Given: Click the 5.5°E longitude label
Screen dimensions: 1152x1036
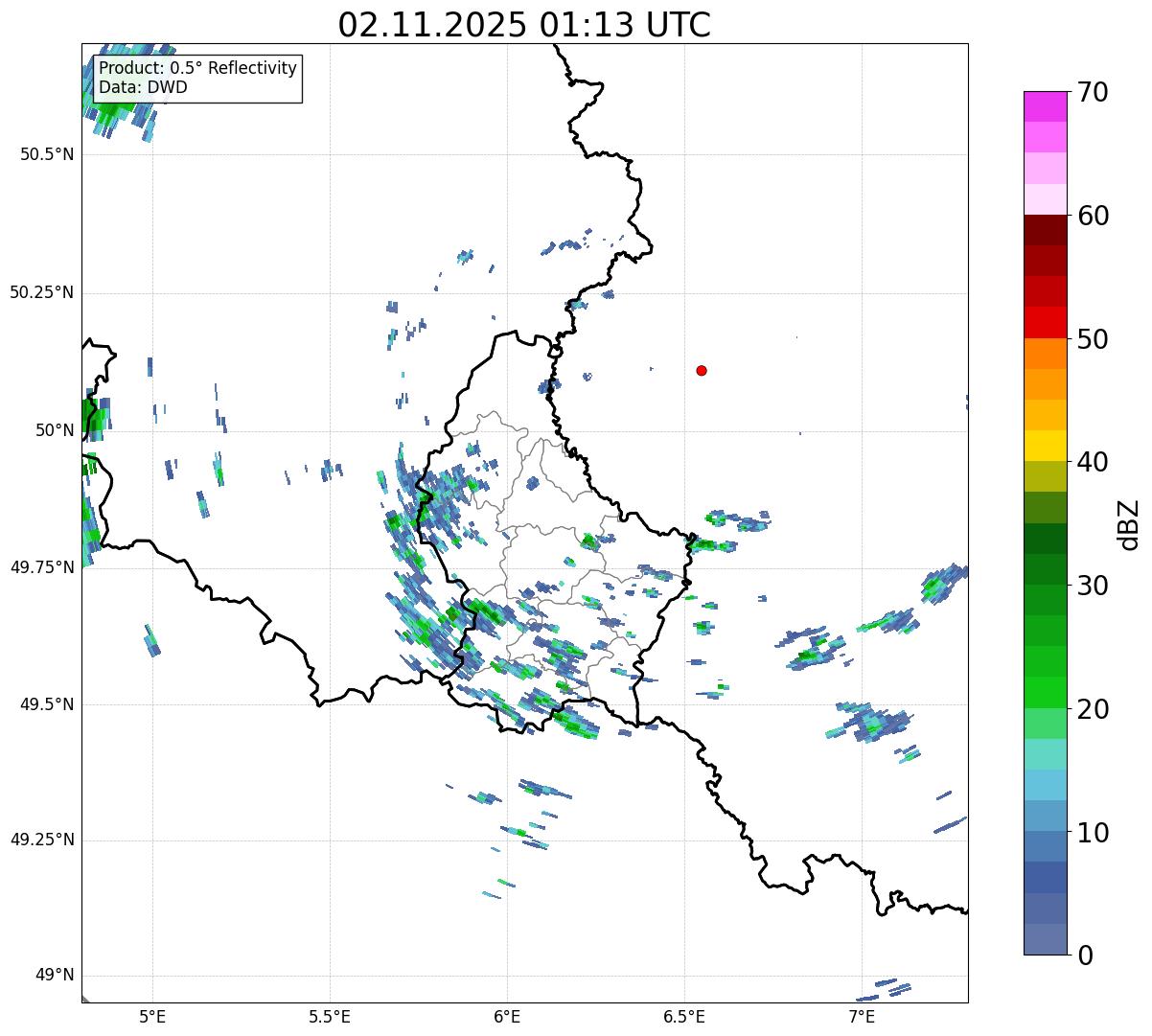Looking at the screenshot, I should tap(330, 1016).
